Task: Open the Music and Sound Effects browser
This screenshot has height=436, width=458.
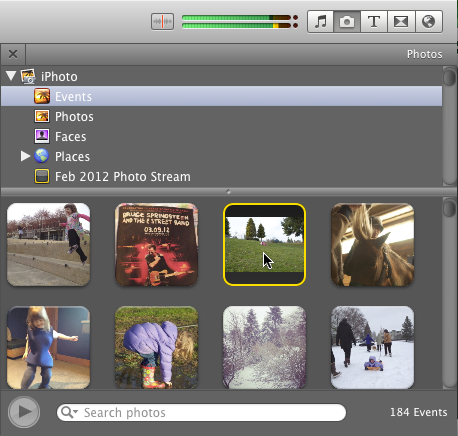Action: tap(320, 22)
